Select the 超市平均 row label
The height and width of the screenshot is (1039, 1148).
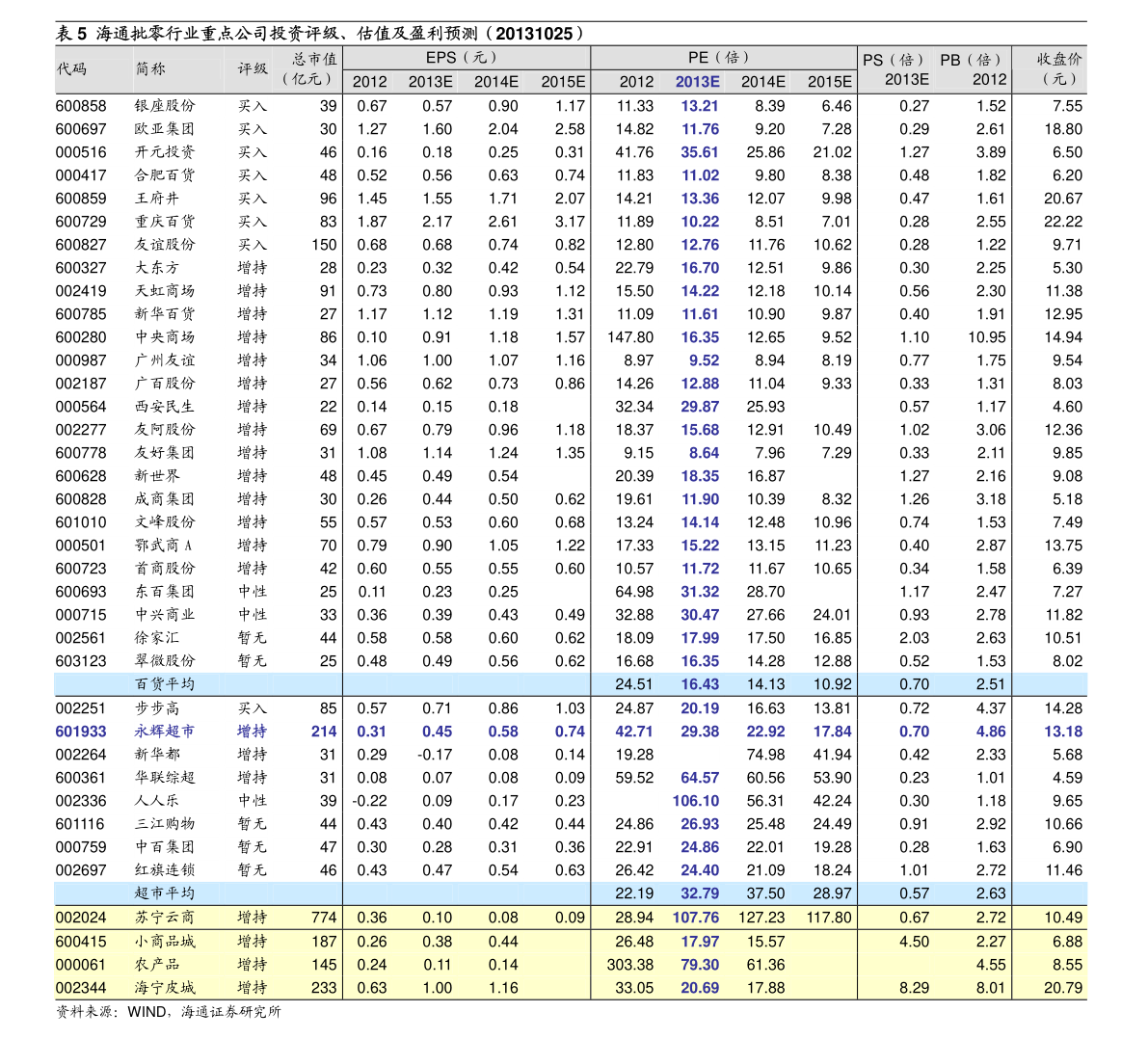[166, 893]
